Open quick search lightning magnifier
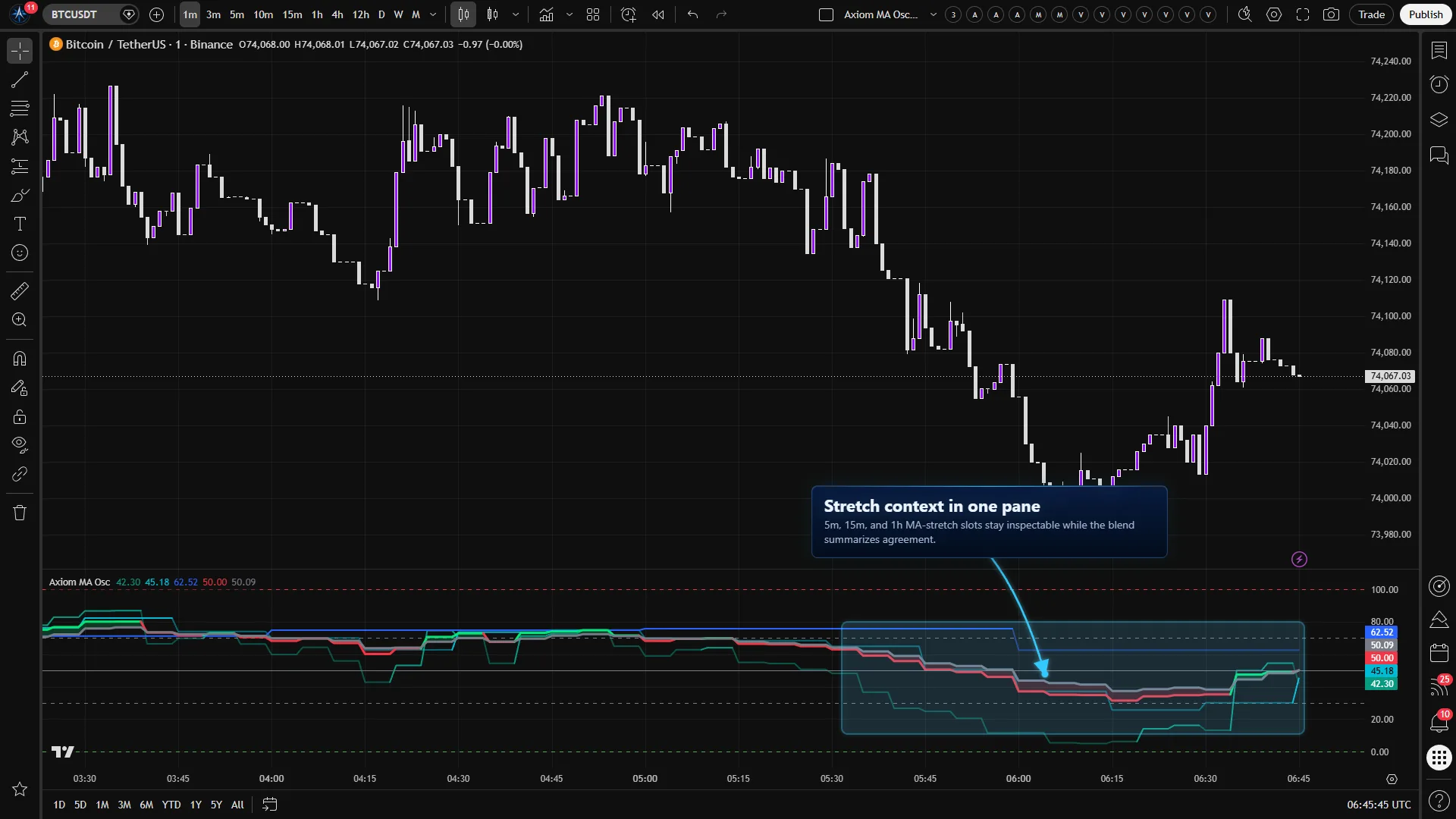The image size is (1456, 819). pos(1244,14)
